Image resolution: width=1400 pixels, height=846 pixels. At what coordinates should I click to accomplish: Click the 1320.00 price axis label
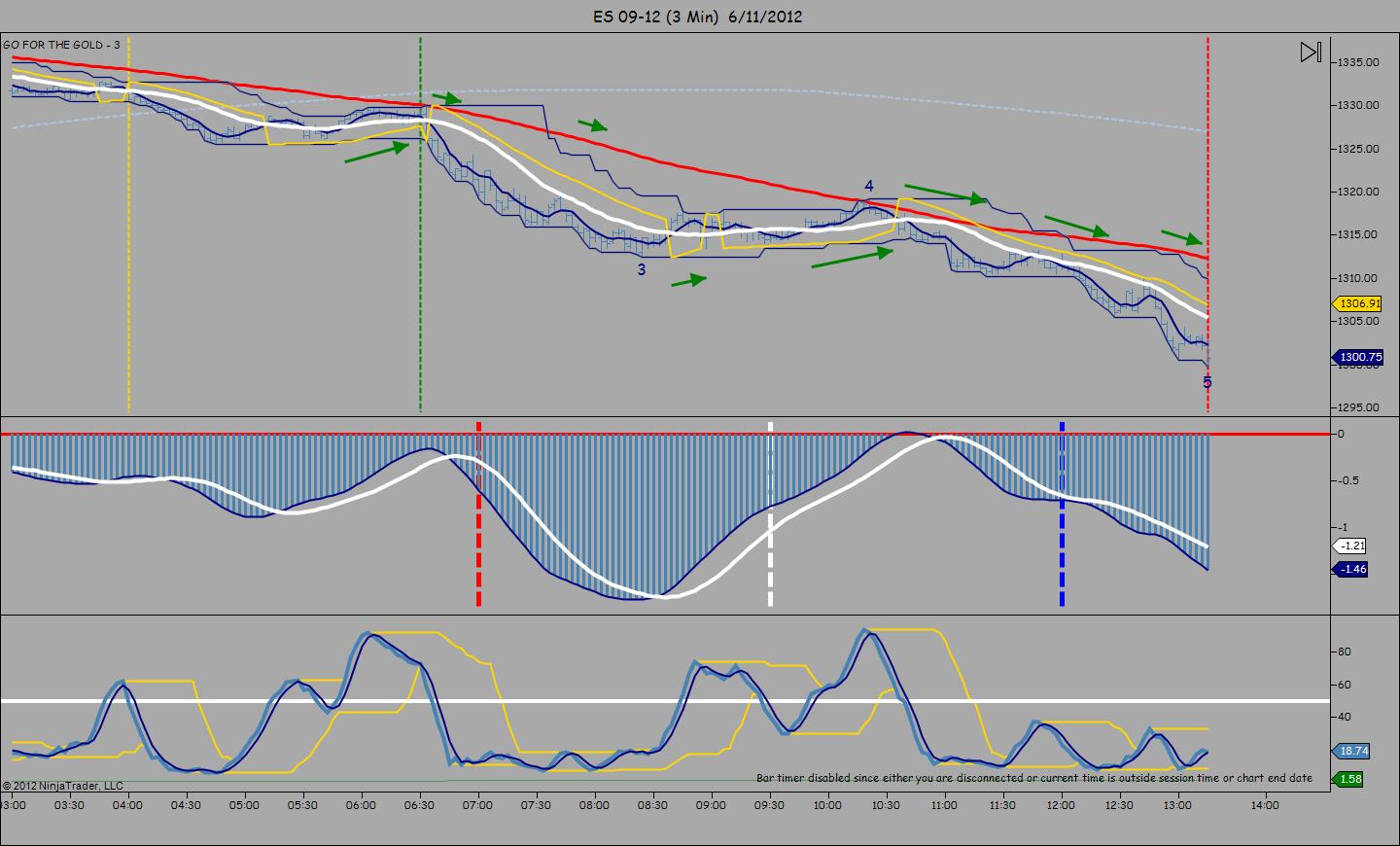coord(1358,192)
